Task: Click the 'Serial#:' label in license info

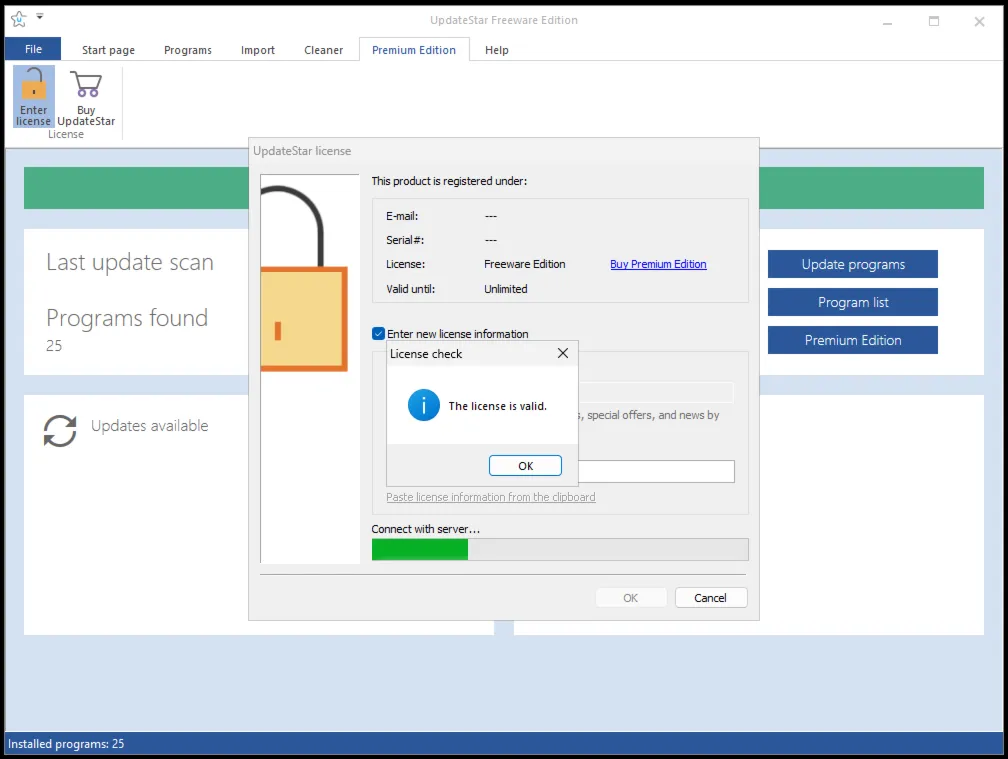Action: 405,240
